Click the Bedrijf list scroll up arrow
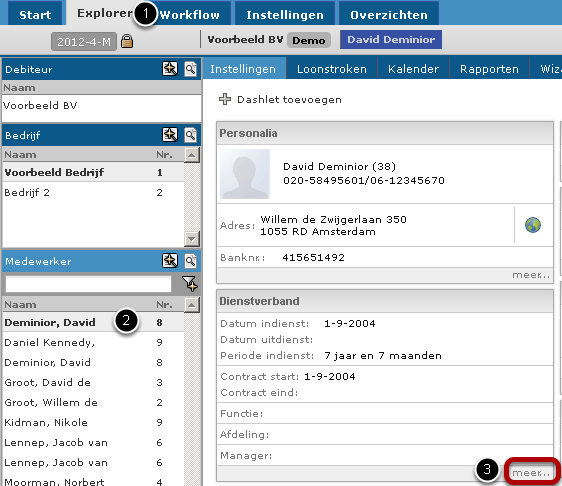 [192, 155]
